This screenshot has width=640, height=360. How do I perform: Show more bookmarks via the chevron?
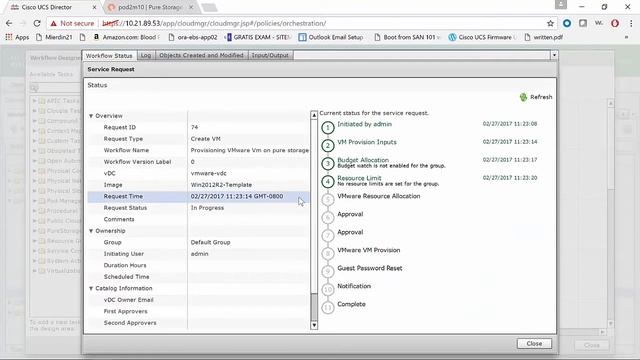(626, 37)
